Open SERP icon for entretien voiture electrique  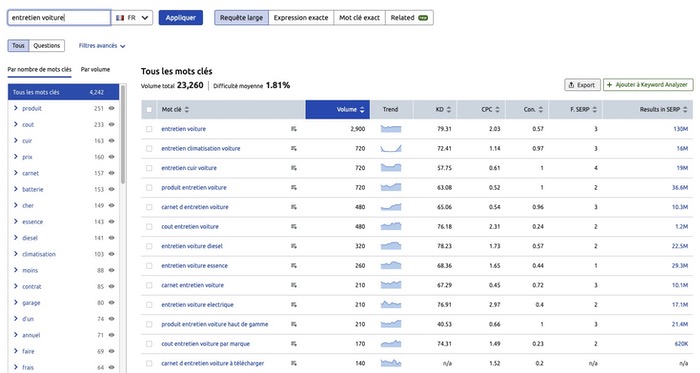tap(293, 305)
